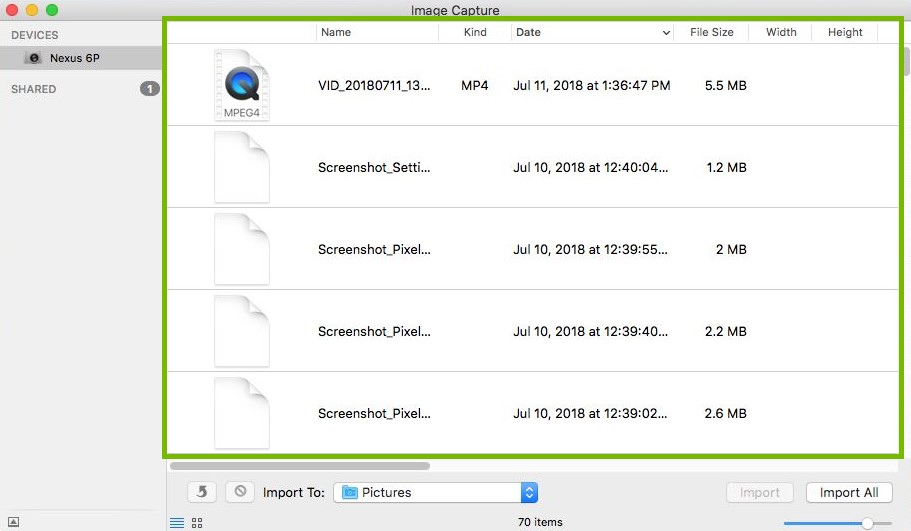911x531 pixels.
Task: Click the 1.2 MB file size cell
Action: tap(726, 167)
